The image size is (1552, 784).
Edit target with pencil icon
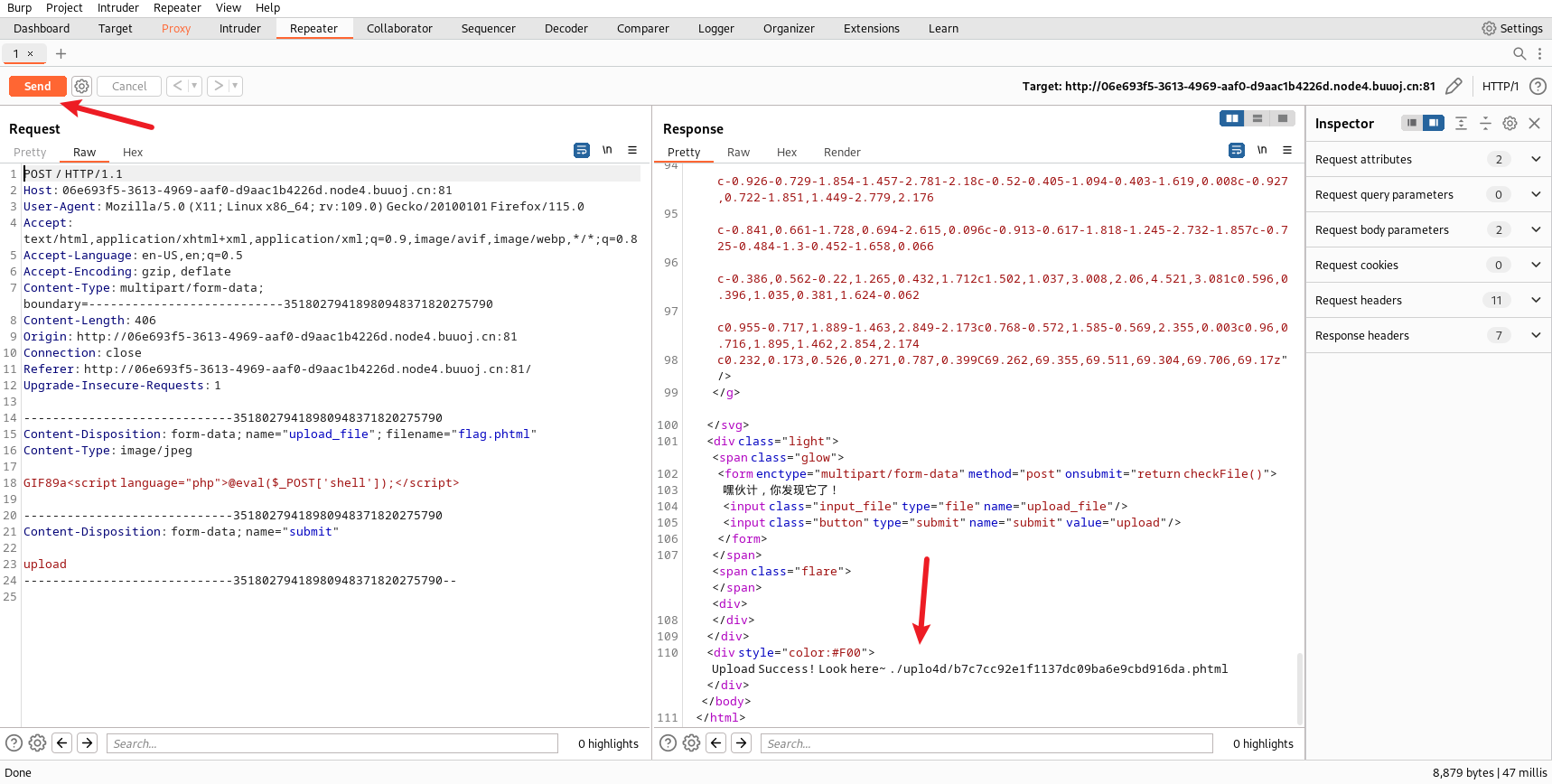[1454, 86]
